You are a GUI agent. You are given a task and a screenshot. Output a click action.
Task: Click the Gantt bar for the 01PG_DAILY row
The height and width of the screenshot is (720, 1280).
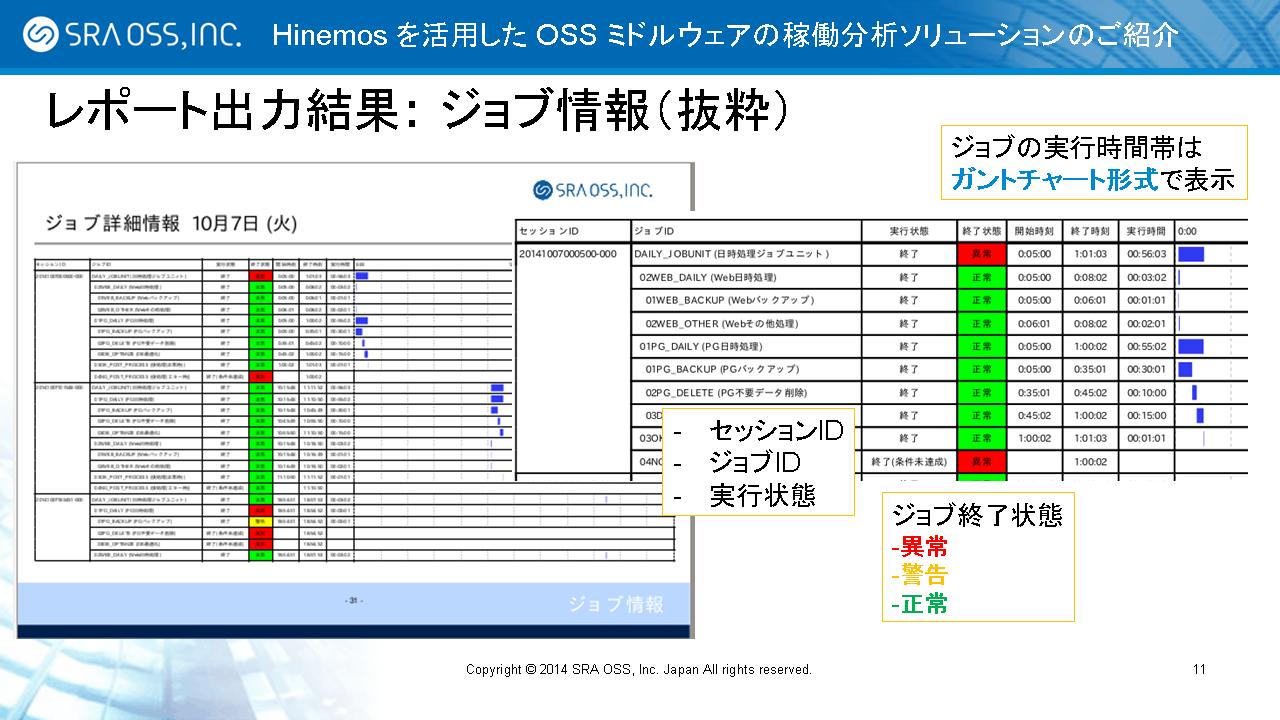pyautogui.click(x=1191, y=346)
